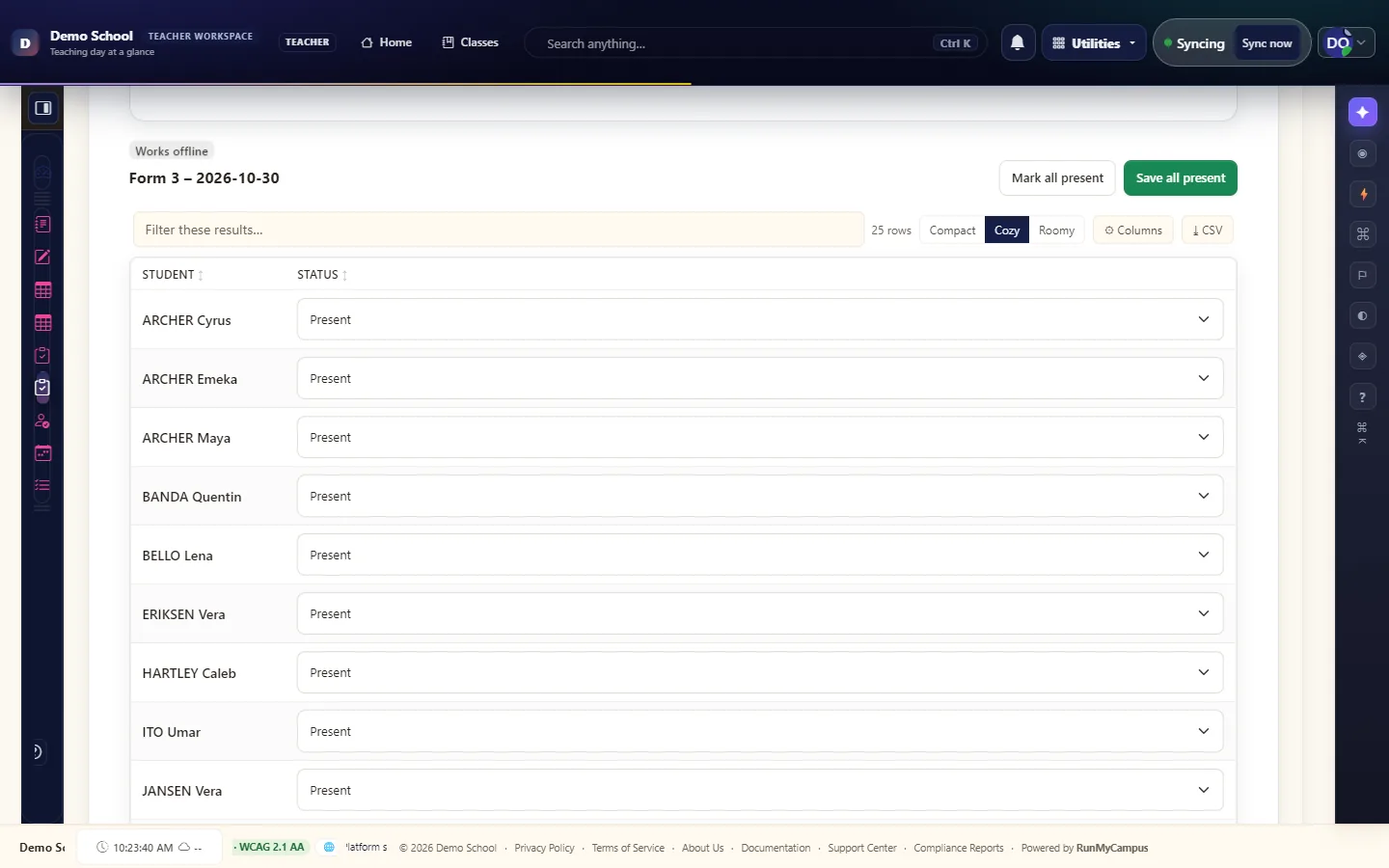Image resolution: width=1389 pixels, height=868 pixels.
Task: Open status dropdown for BANDA Quentin
Action: (760, 496)
